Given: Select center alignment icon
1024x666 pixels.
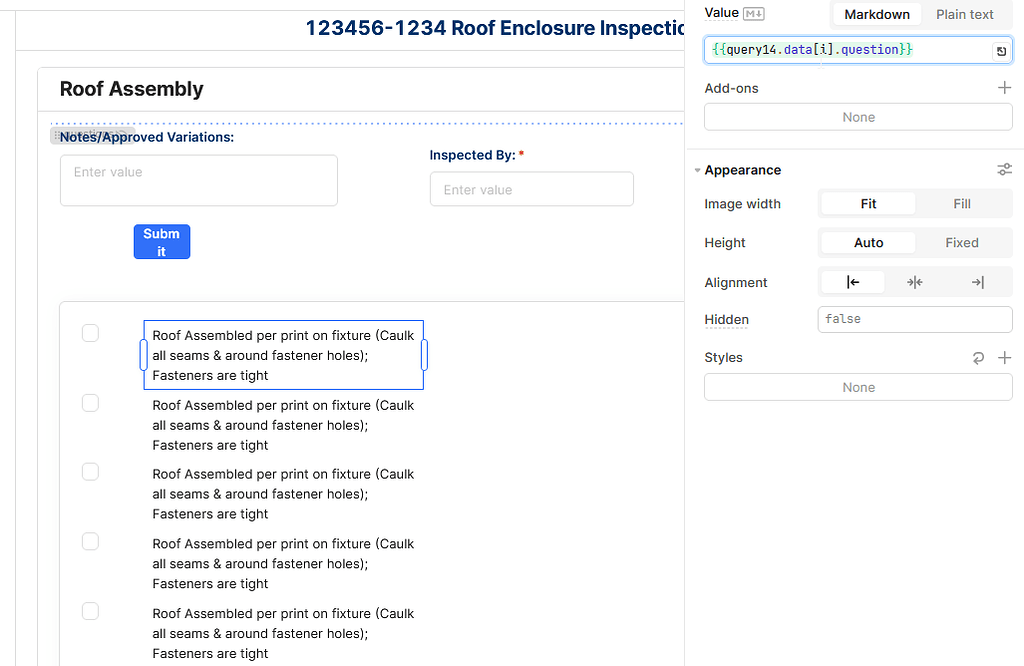Looking at the screenshot, I should tap(914, 282).
